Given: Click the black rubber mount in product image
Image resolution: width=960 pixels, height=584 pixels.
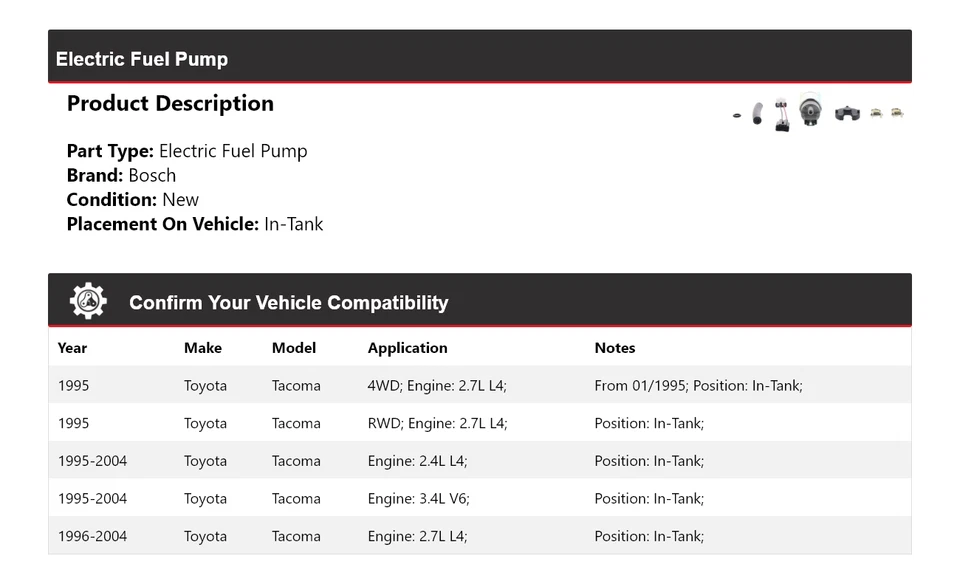Looking at the screenshot, I should click(847, 114).
